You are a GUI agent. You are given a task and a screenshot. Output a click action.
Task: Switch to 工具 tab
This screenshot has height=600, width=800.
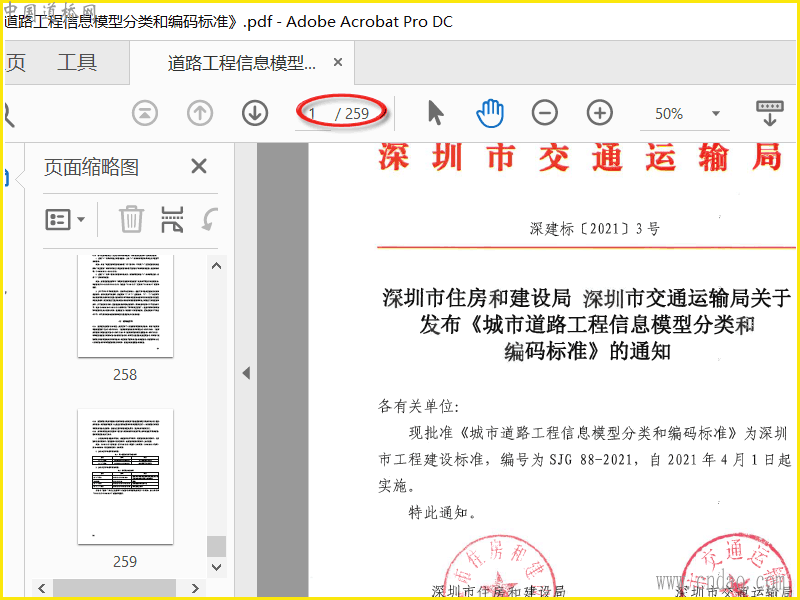click(x=77, y=63)
